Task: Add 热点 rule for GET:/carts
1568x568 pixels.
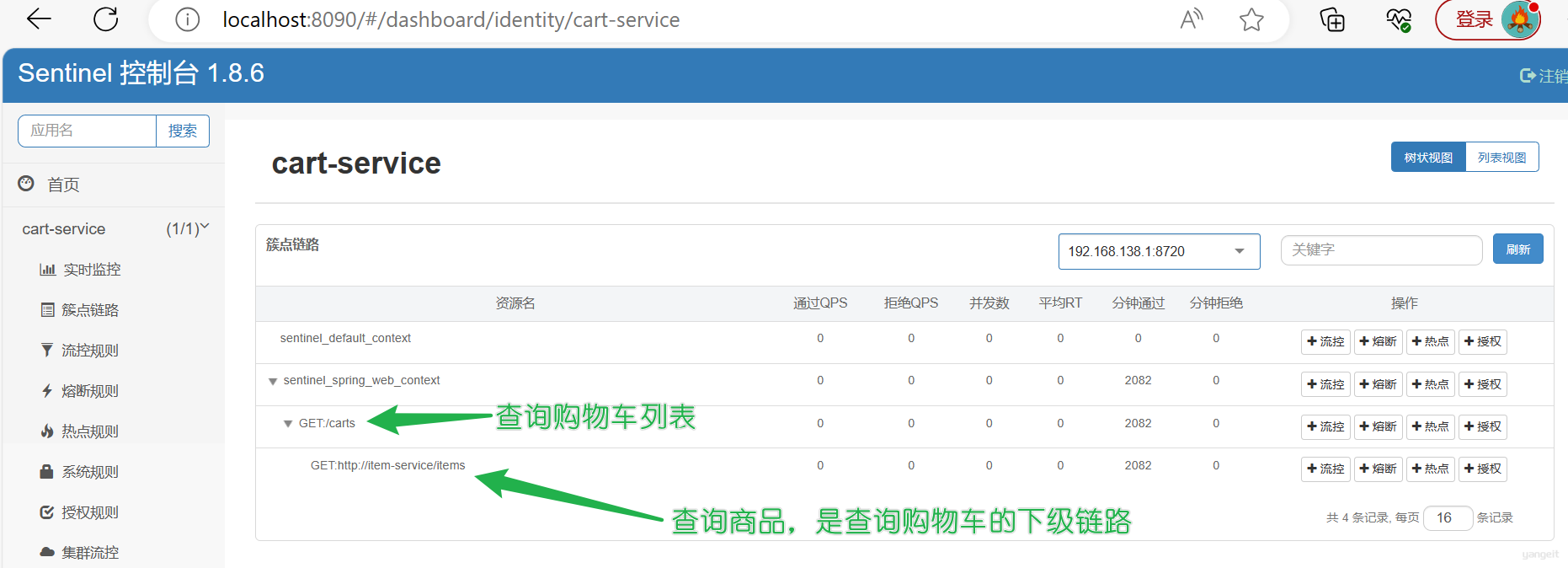Action: tap(1430, 427)
